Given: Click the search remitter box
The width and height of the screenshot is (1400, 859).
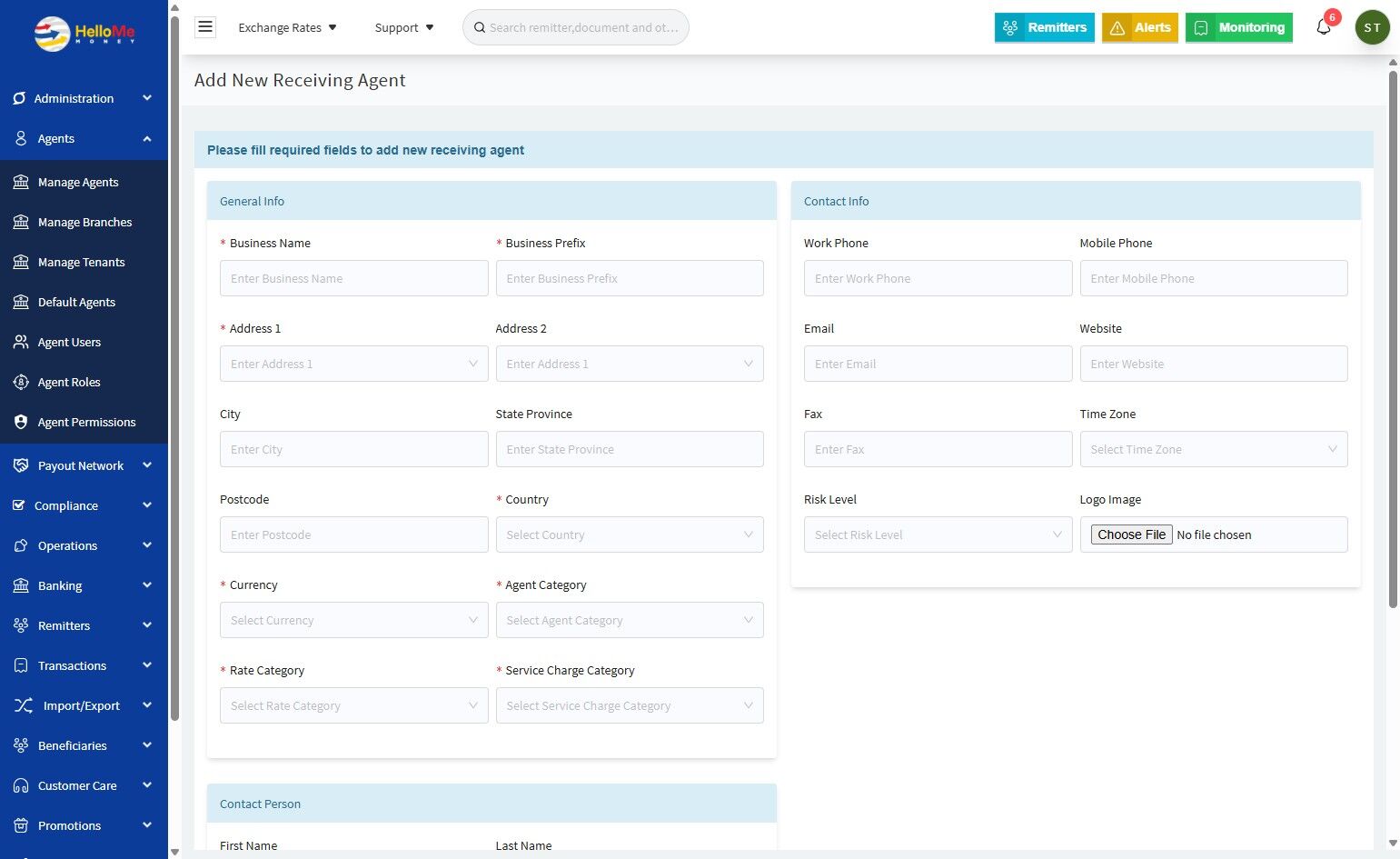Looking at the screenshot, I should (x=576, y=27).
